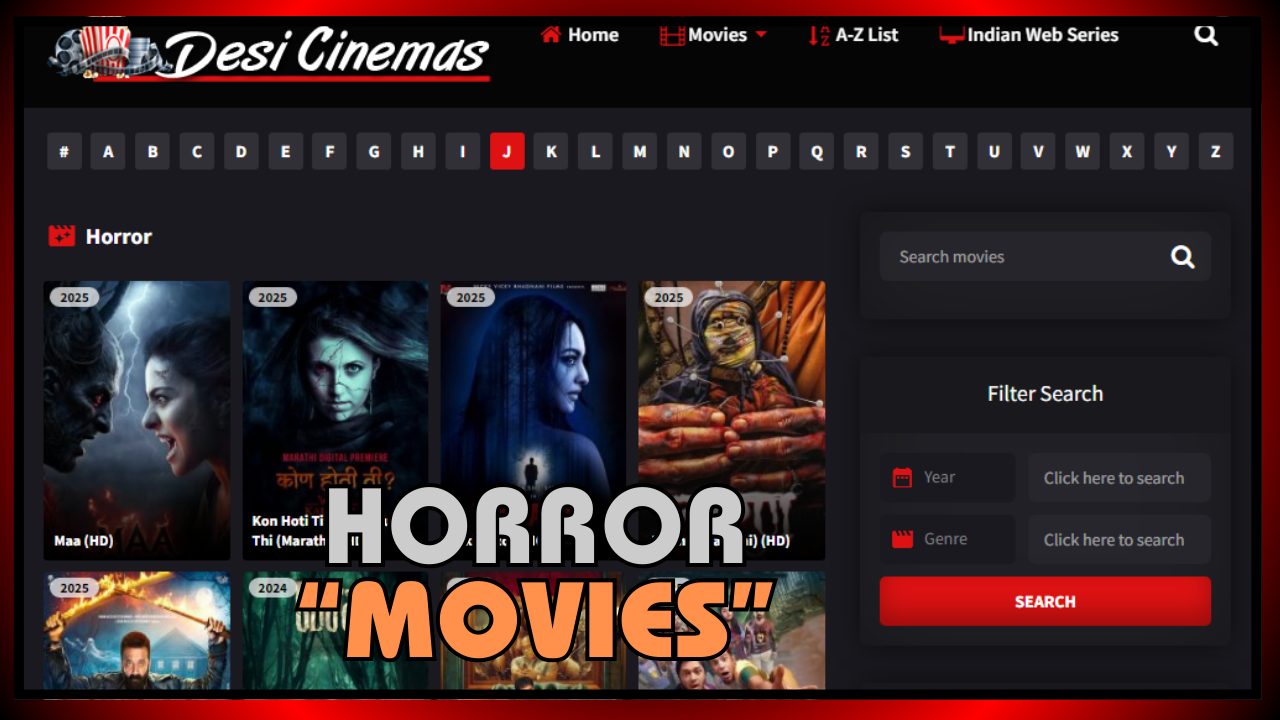Viewport: 1280px width, 720px height.
Task: Click the Home house icon
Action: click(x=550, y=35)
